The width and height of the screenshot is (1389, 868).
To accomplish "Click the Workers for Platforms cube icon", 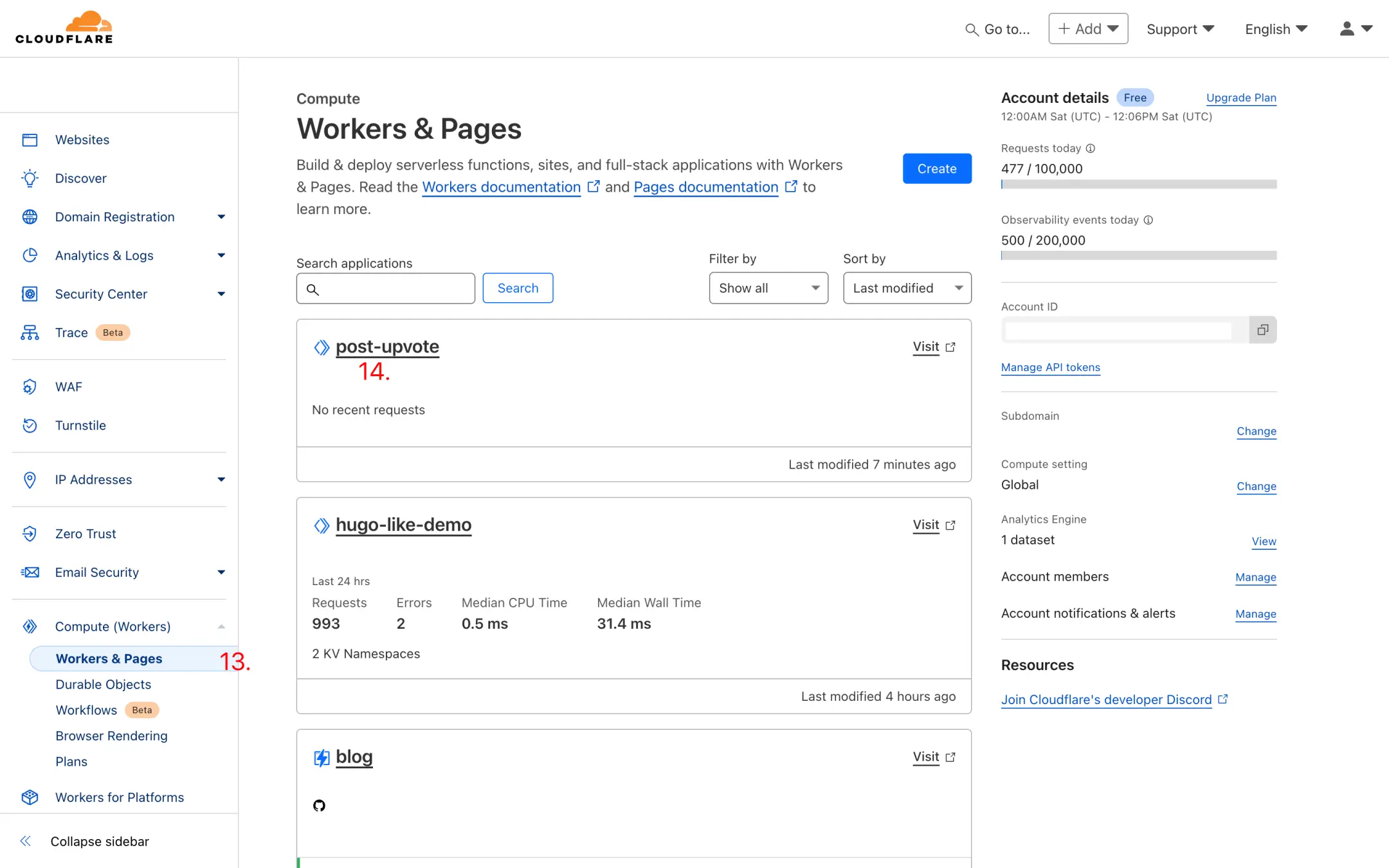I will tap(30, 797).
